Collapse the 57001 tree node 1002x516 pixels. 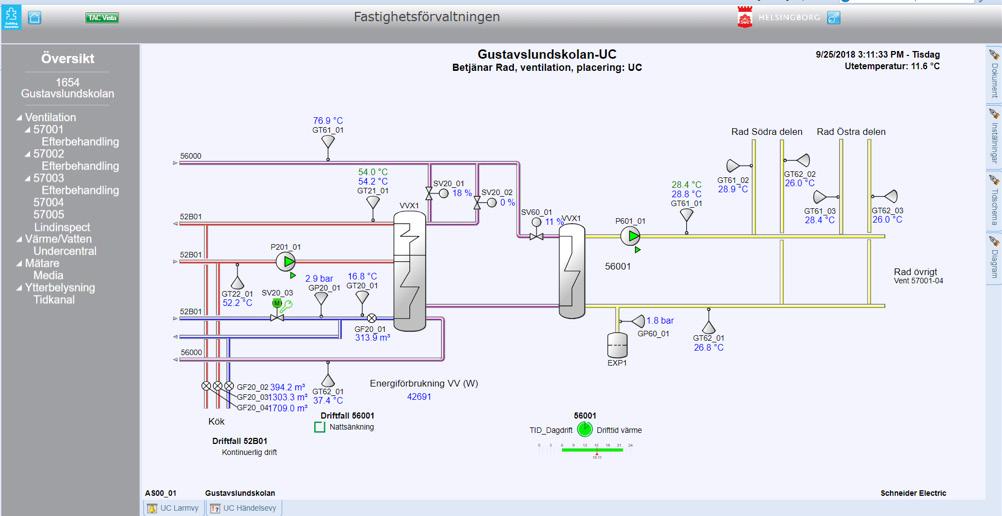click(x=28, y=130)
